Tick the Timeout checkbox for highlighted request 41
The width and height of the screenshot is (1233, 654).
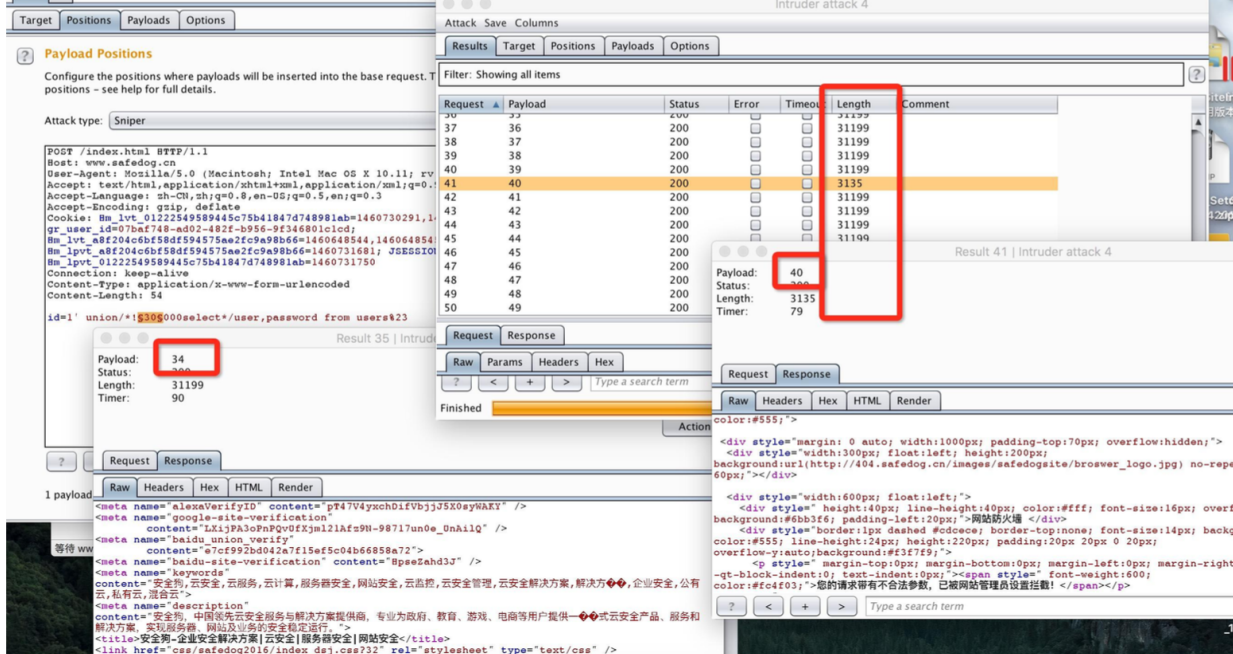pos(807,184)
